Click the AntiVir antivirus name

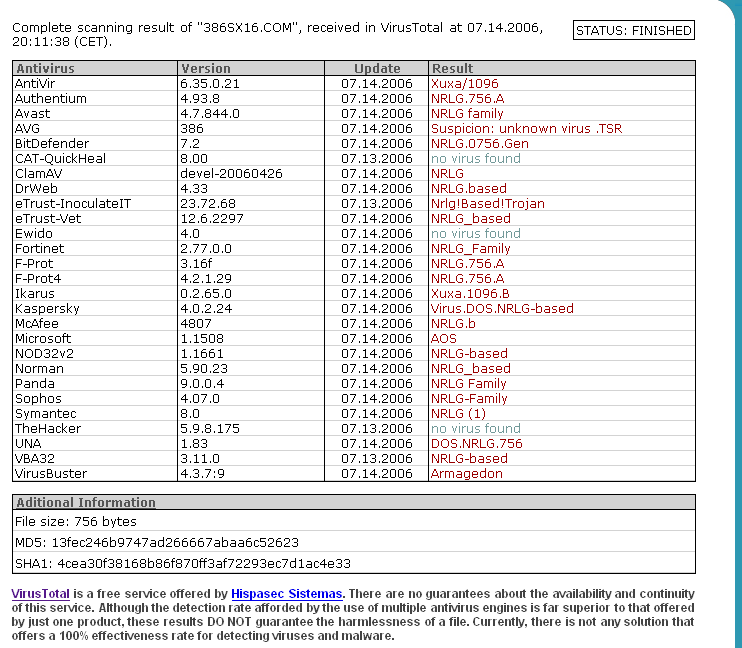coord(35,84)
